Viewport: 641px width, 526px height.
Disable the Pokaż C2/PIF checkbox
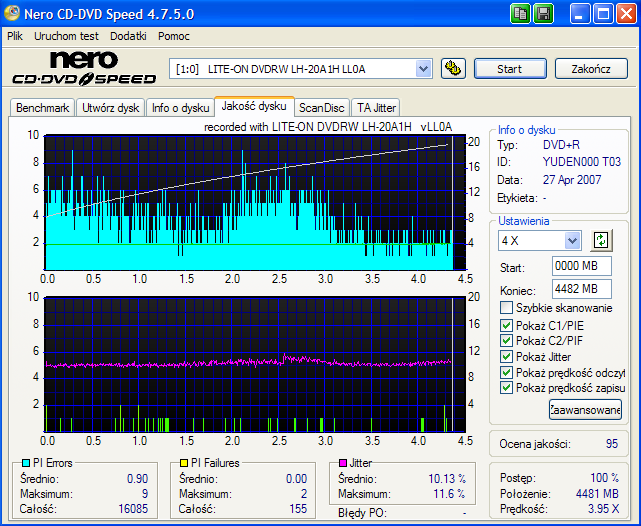pos(506,341)
